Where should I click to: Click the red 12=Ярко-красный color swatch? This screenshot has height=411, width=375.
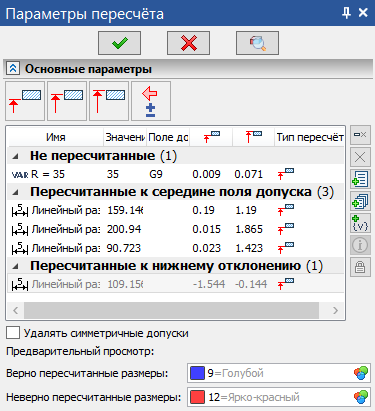[x=197, y=397]
